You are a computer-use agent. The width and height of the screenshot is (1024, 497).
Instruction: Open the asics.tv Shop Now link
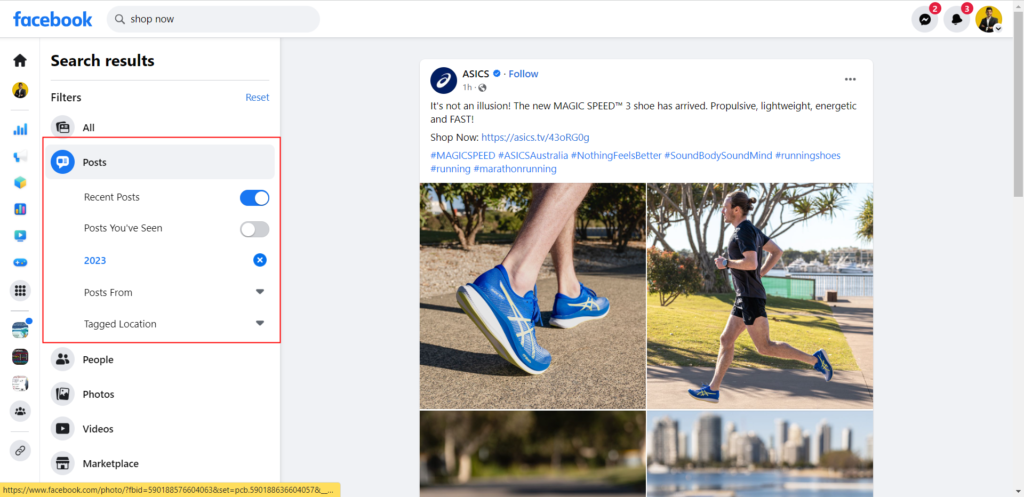[536, 137]
